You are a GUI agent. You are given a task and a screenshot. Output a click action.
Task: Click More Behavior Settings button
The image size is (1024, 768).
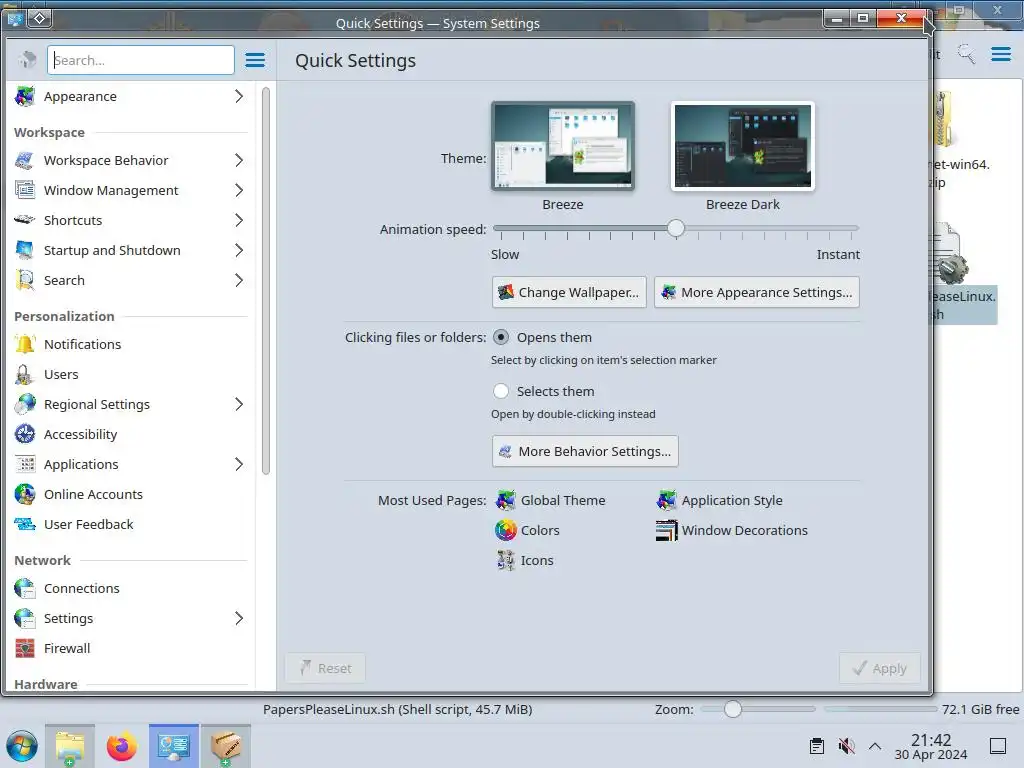tap(585, 451)
